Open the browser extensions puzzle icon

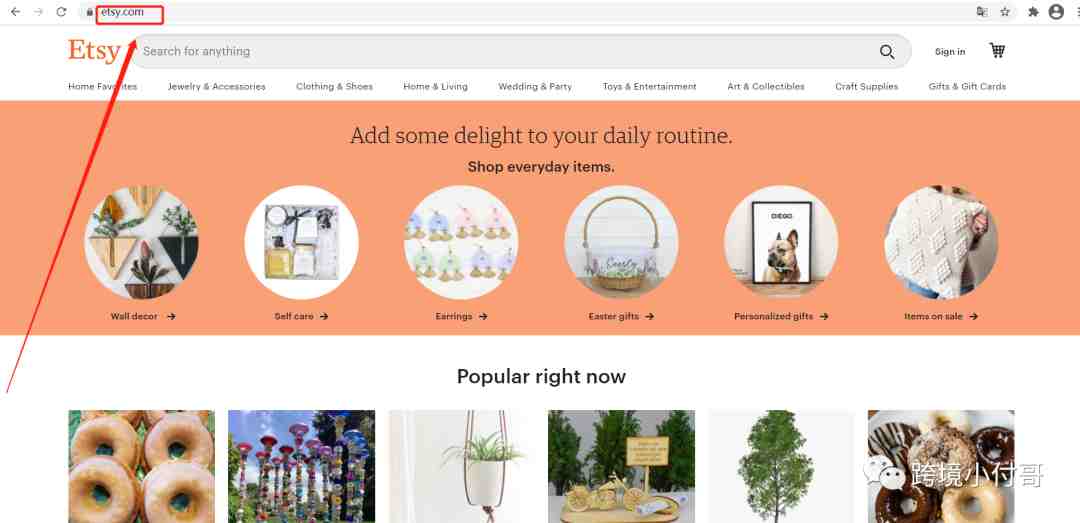point(1033,12)
